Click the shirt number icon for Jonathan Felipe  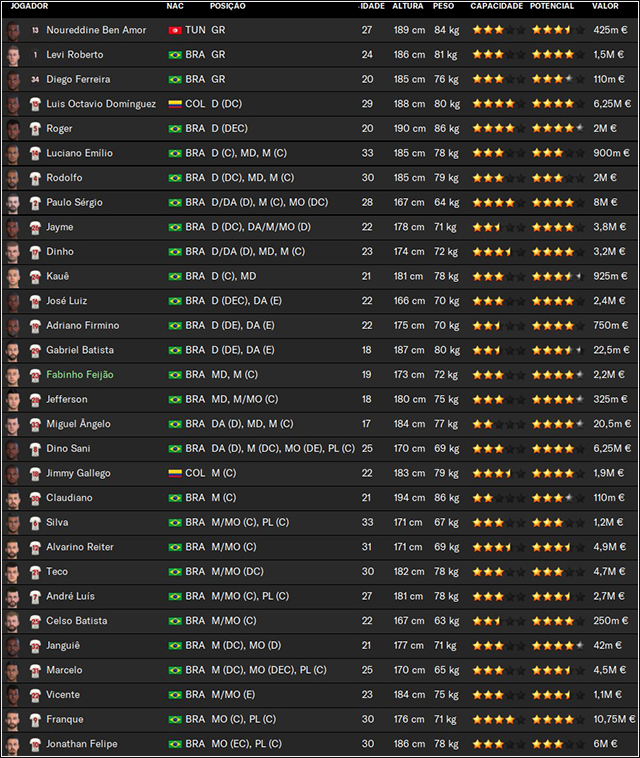[x=35, y=744]
